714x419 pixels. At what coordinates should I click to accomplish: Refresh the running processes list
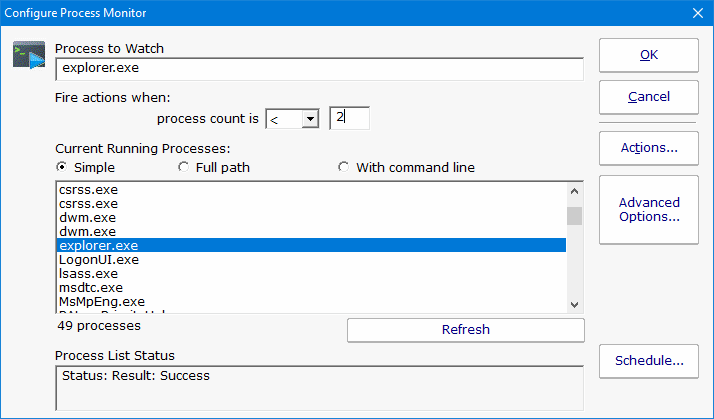point(465,329)
